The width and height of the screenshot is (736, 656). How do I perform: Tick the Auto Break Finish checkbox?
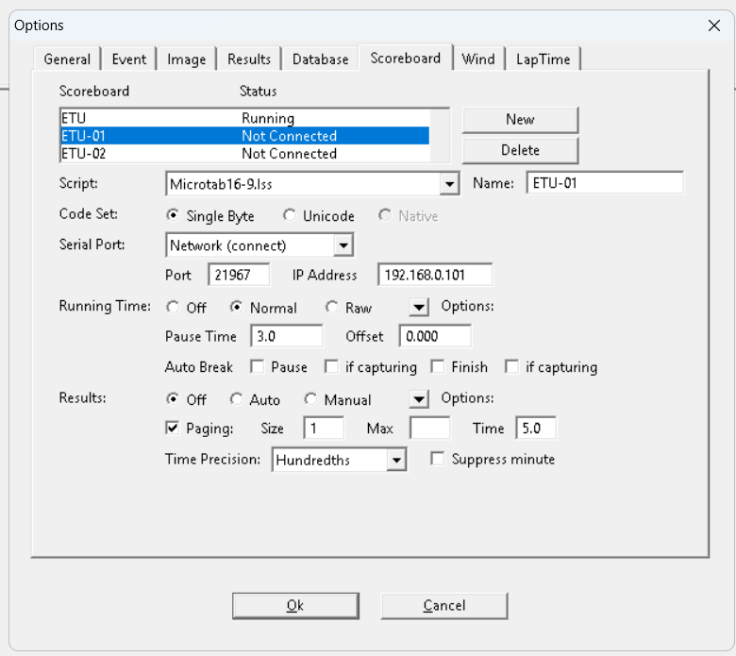(437, 367)
